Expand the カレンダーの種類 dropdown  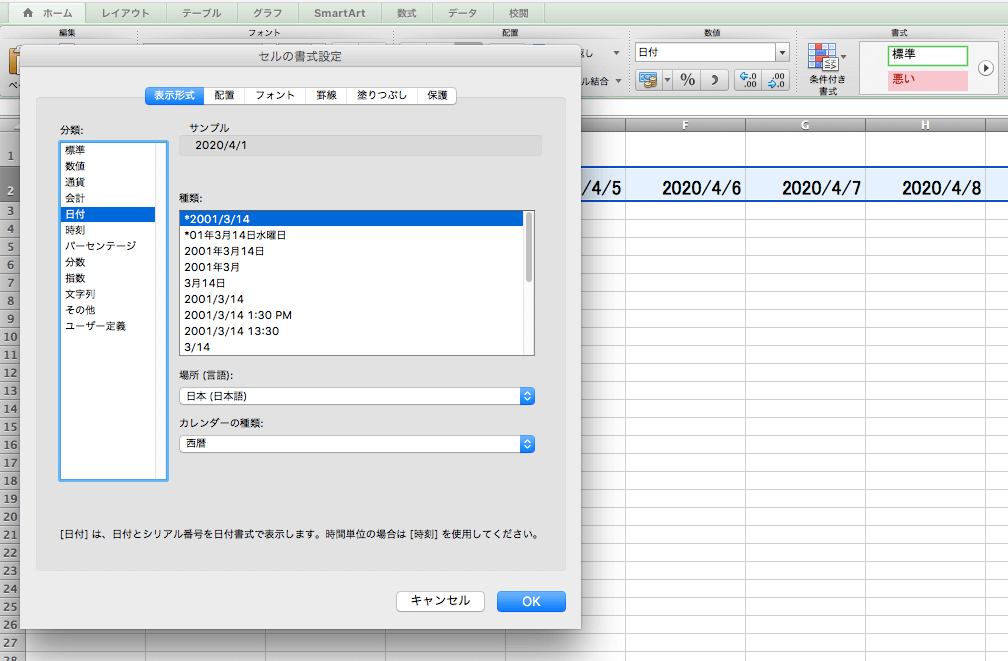[x=527, y=444]
